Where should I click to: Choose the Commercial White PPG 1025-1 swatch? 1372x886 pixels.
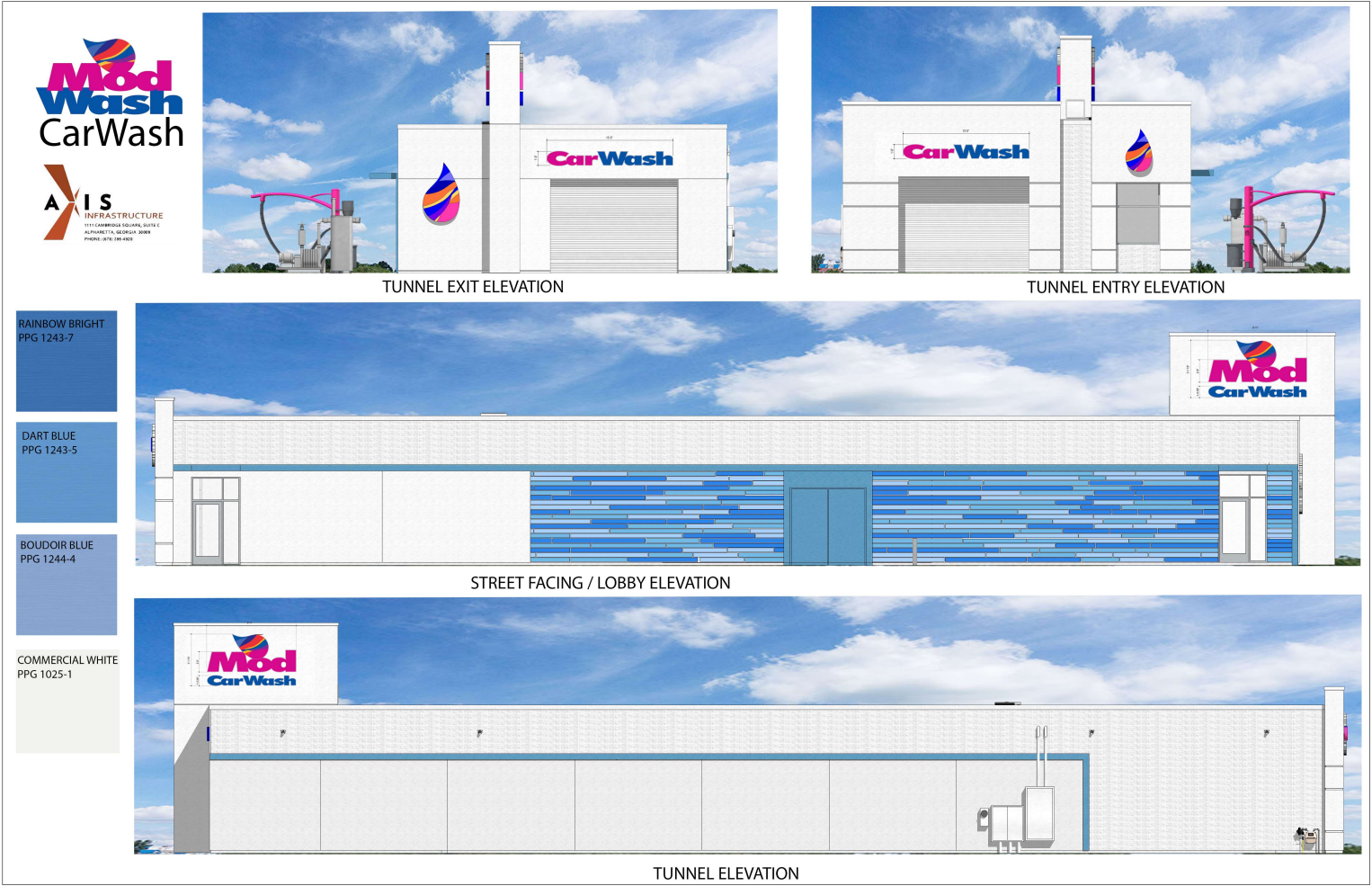[67, 702]
